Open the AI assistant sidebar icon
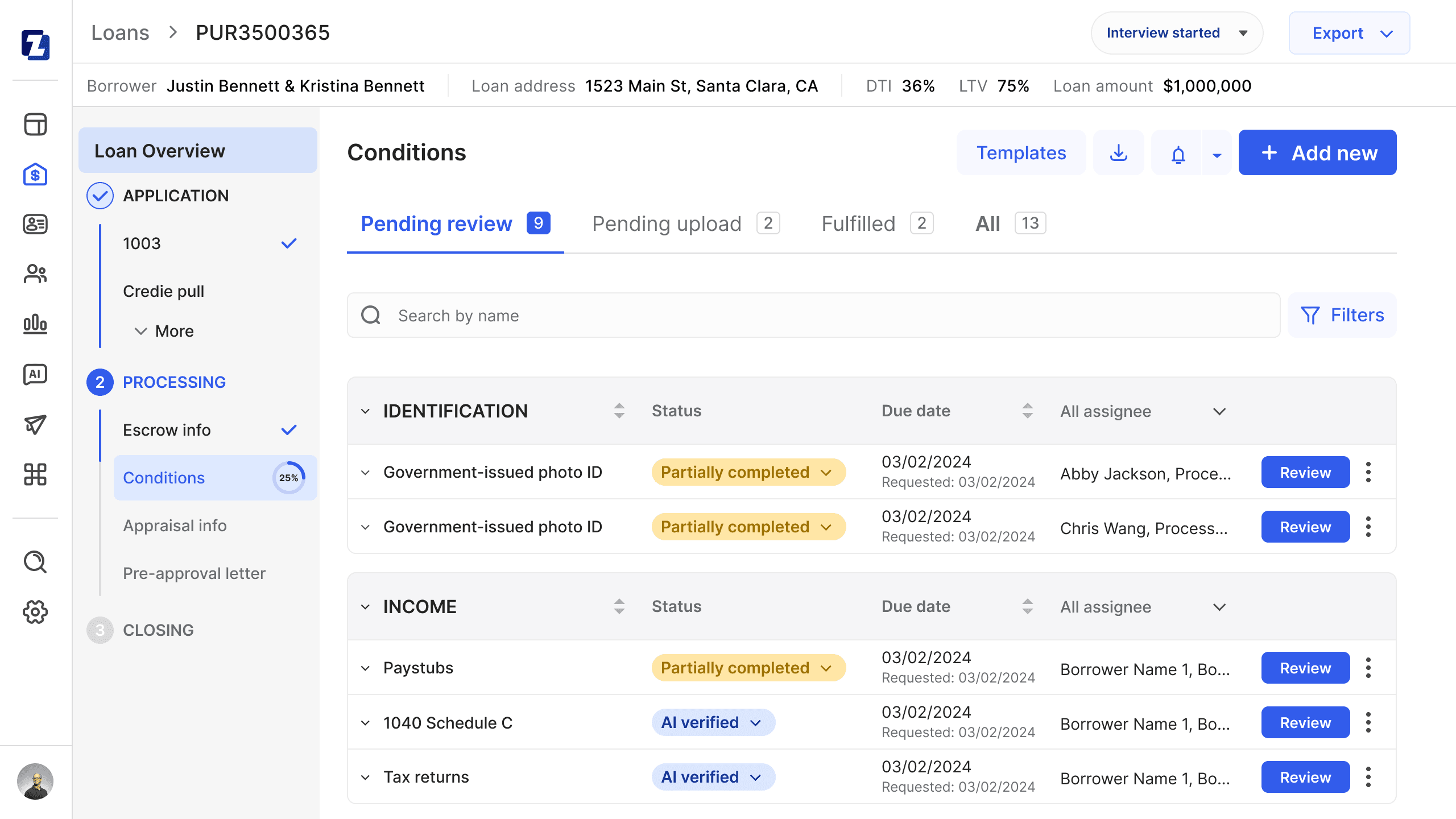1456x819 pixels. pos(35,374)
